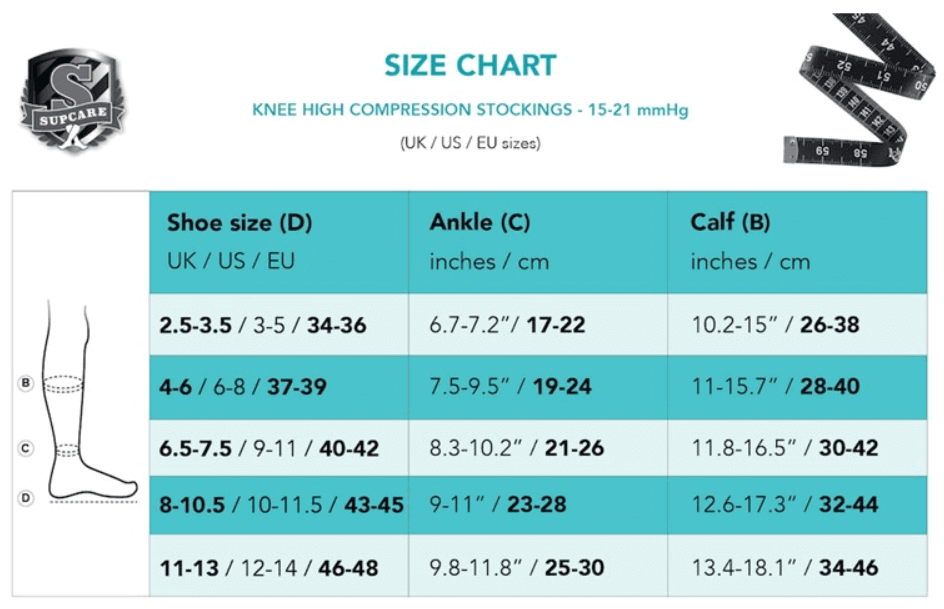Click the circled C ankle marker
The image size is (944, 609).
pos(25,448)
